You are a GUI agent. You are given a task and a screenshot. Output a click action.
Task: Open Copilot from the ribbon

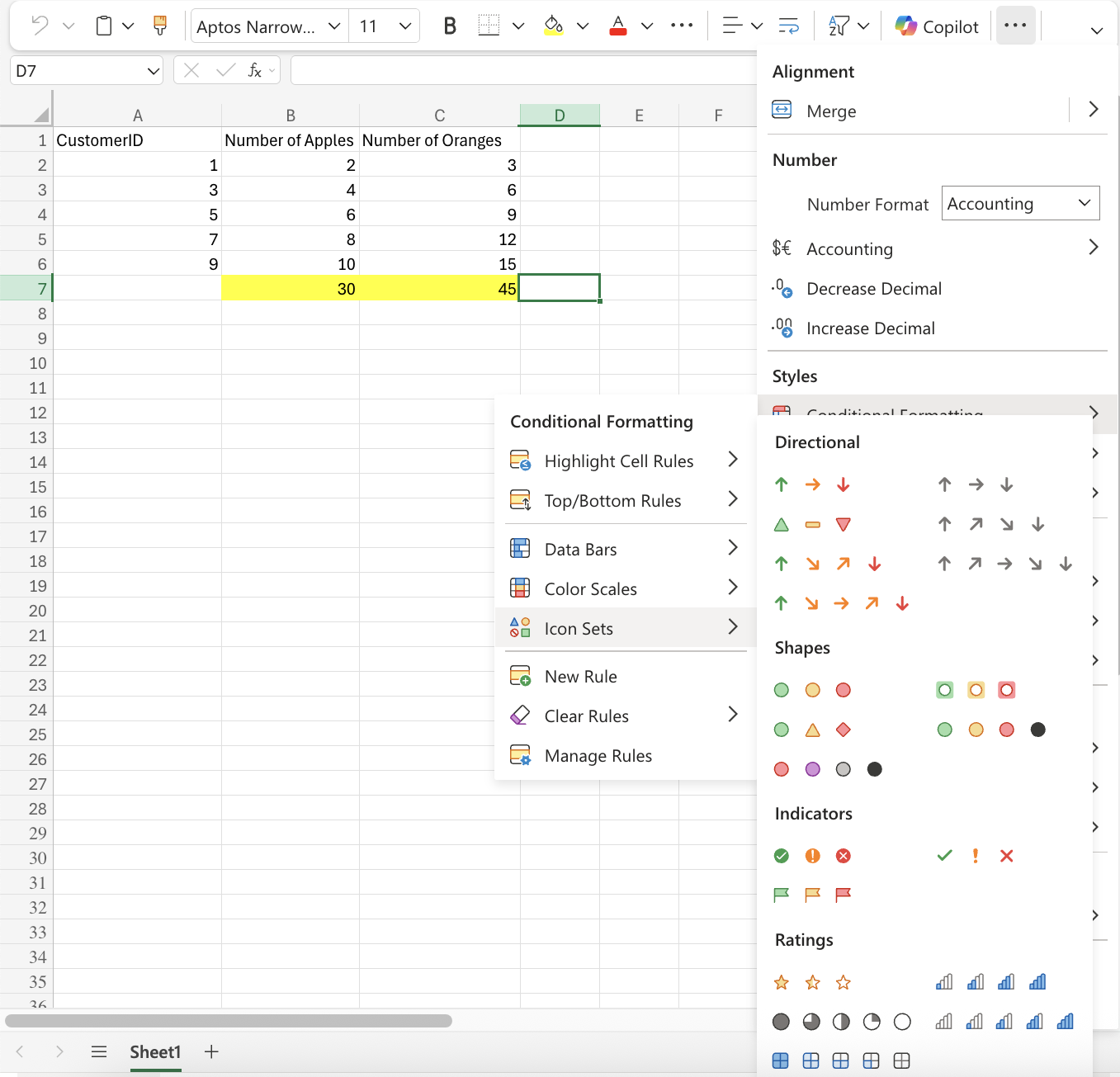936,26
